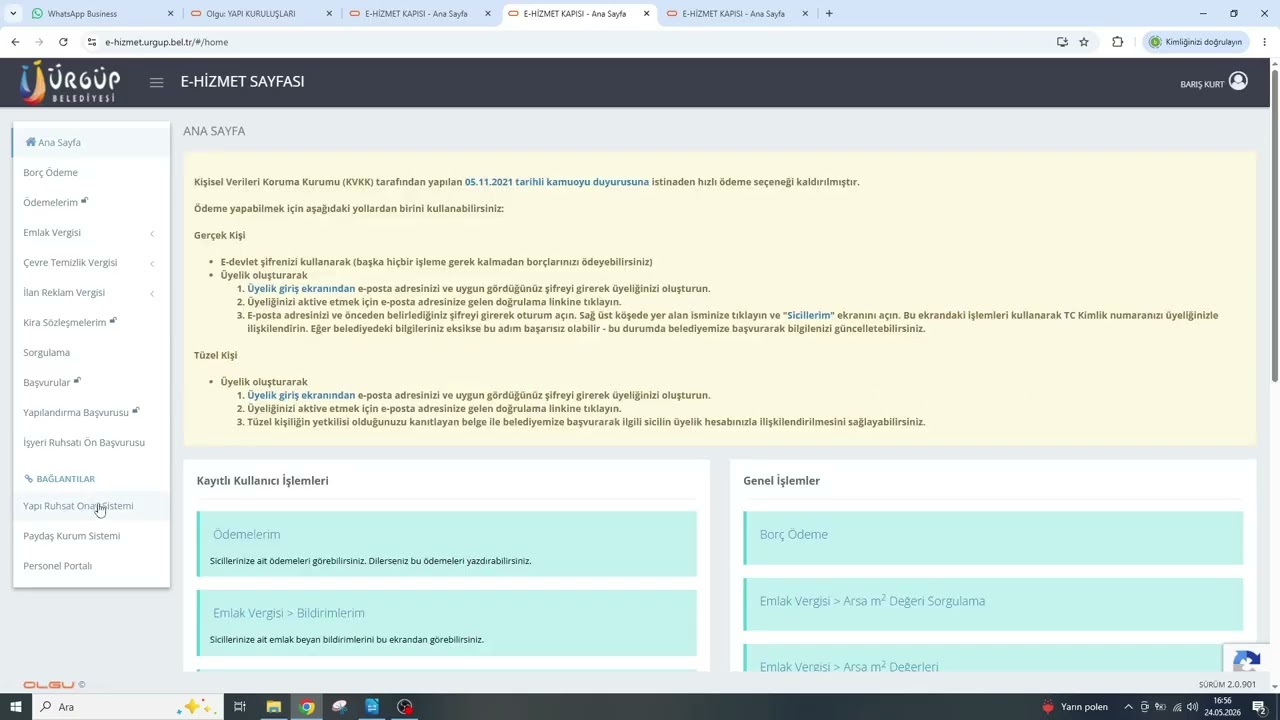Open Kira Sözleşmelerim in the sidebar
The height and width of the screenshot is (720, 1280).
(91, 322)
